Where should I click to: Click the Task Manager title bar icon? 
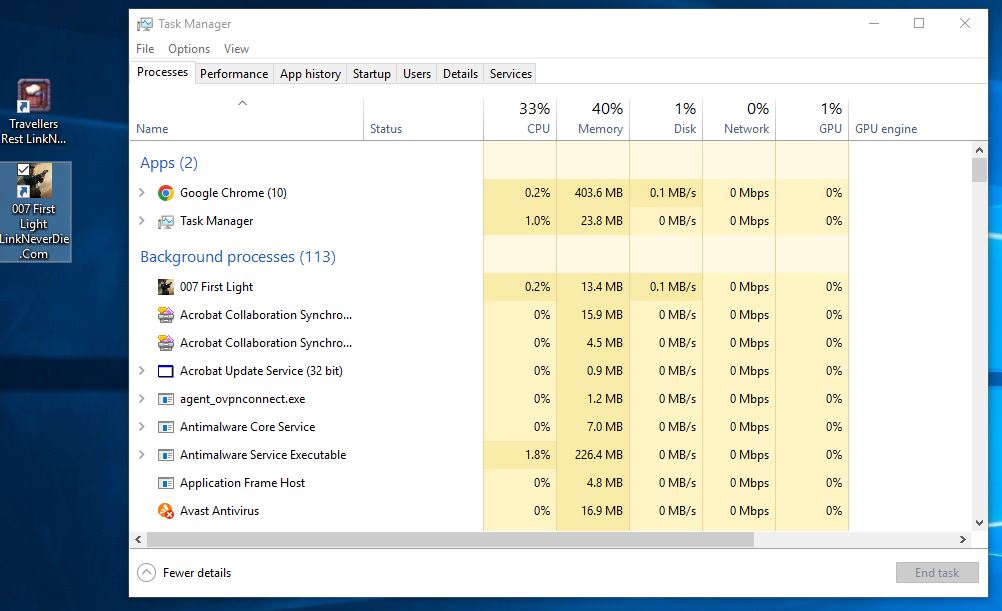[x=145, y=24]
